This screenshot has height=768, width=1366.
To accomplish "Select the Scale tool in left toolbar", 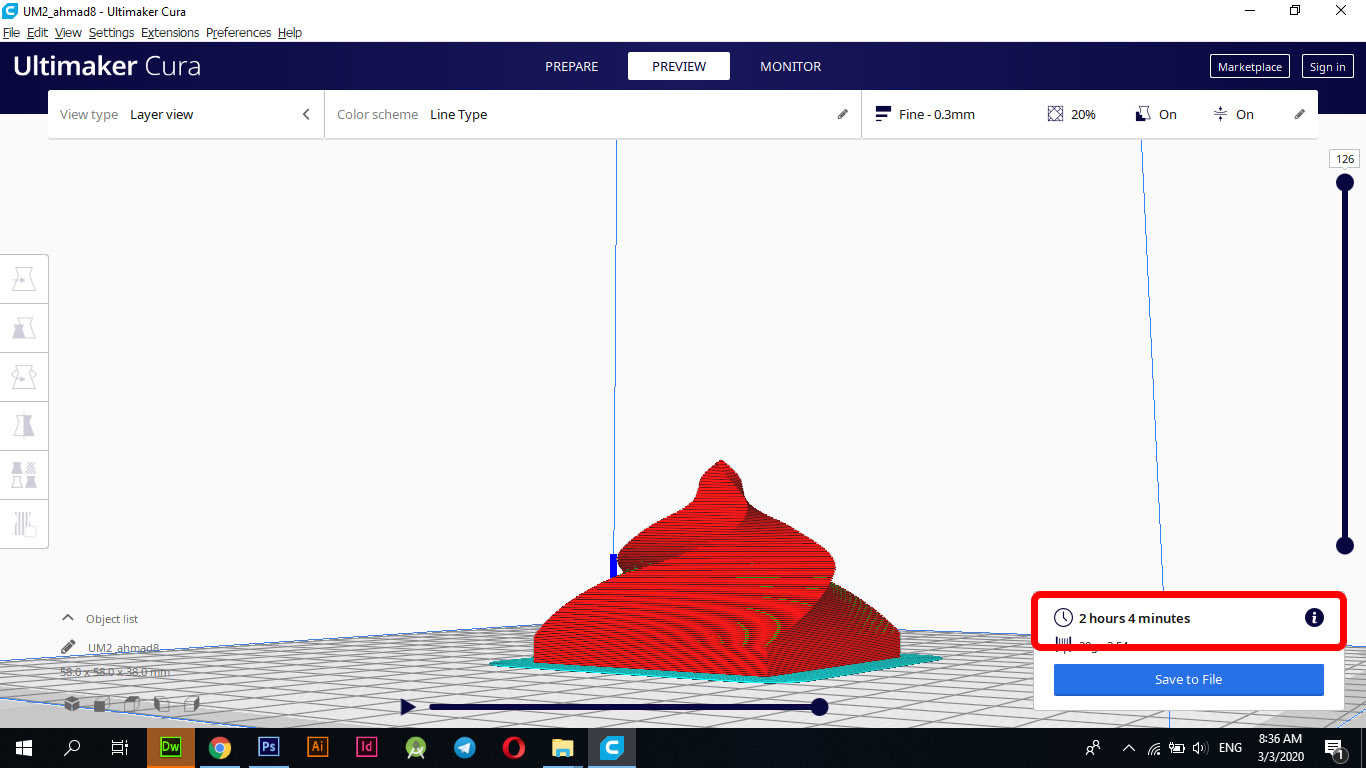I will [24, 328].
